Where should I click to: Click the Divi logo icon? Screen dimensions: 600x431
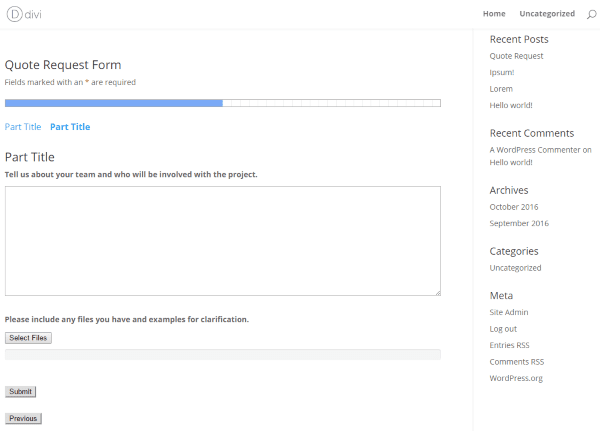pos(14,14)
